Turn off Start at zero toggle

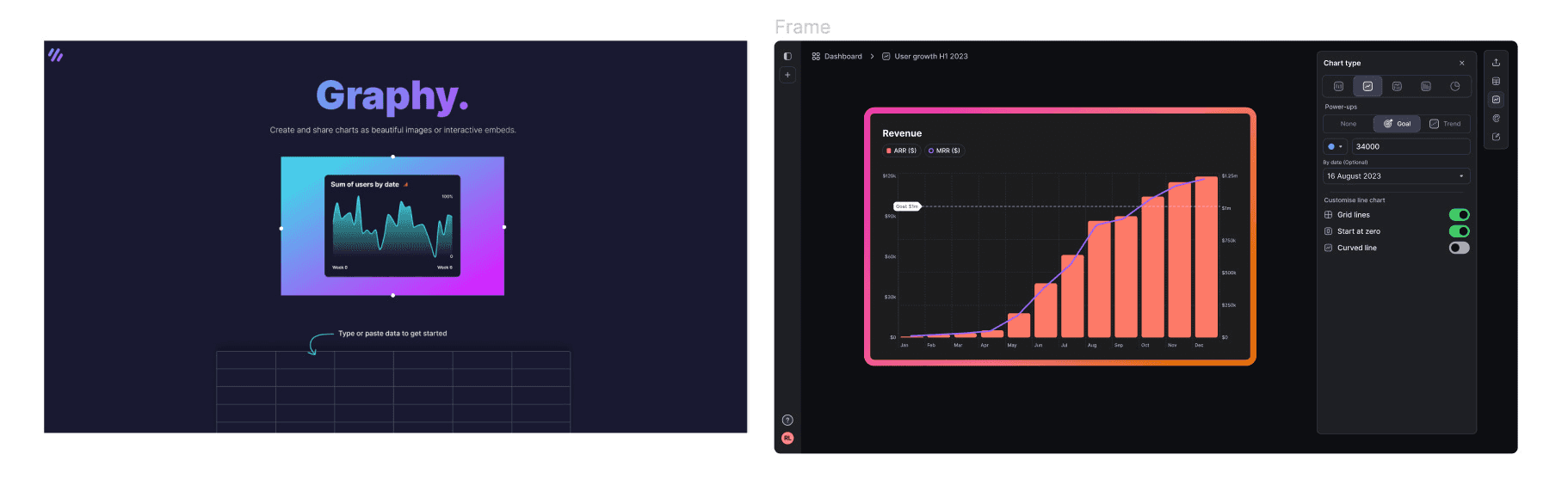click(1459, 231)
